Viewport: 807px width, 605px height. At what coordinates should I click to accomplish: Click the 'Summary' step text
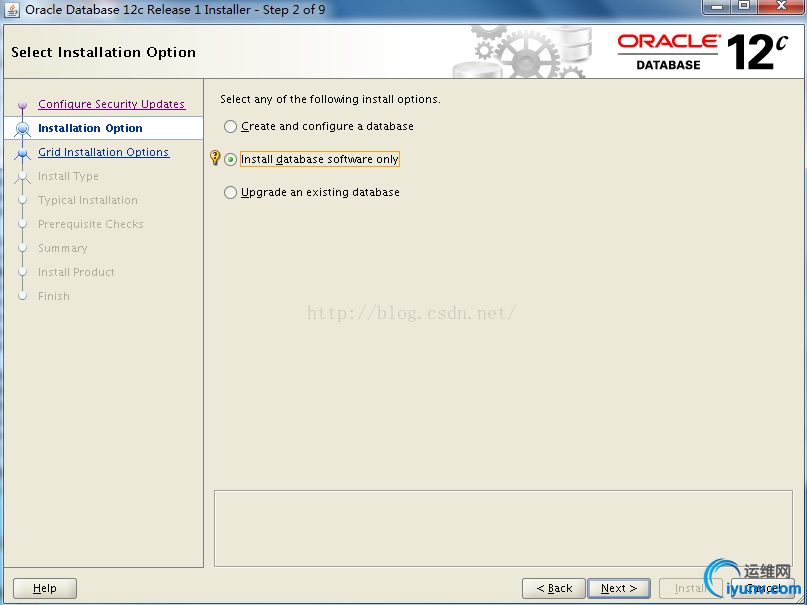(62, 248)
